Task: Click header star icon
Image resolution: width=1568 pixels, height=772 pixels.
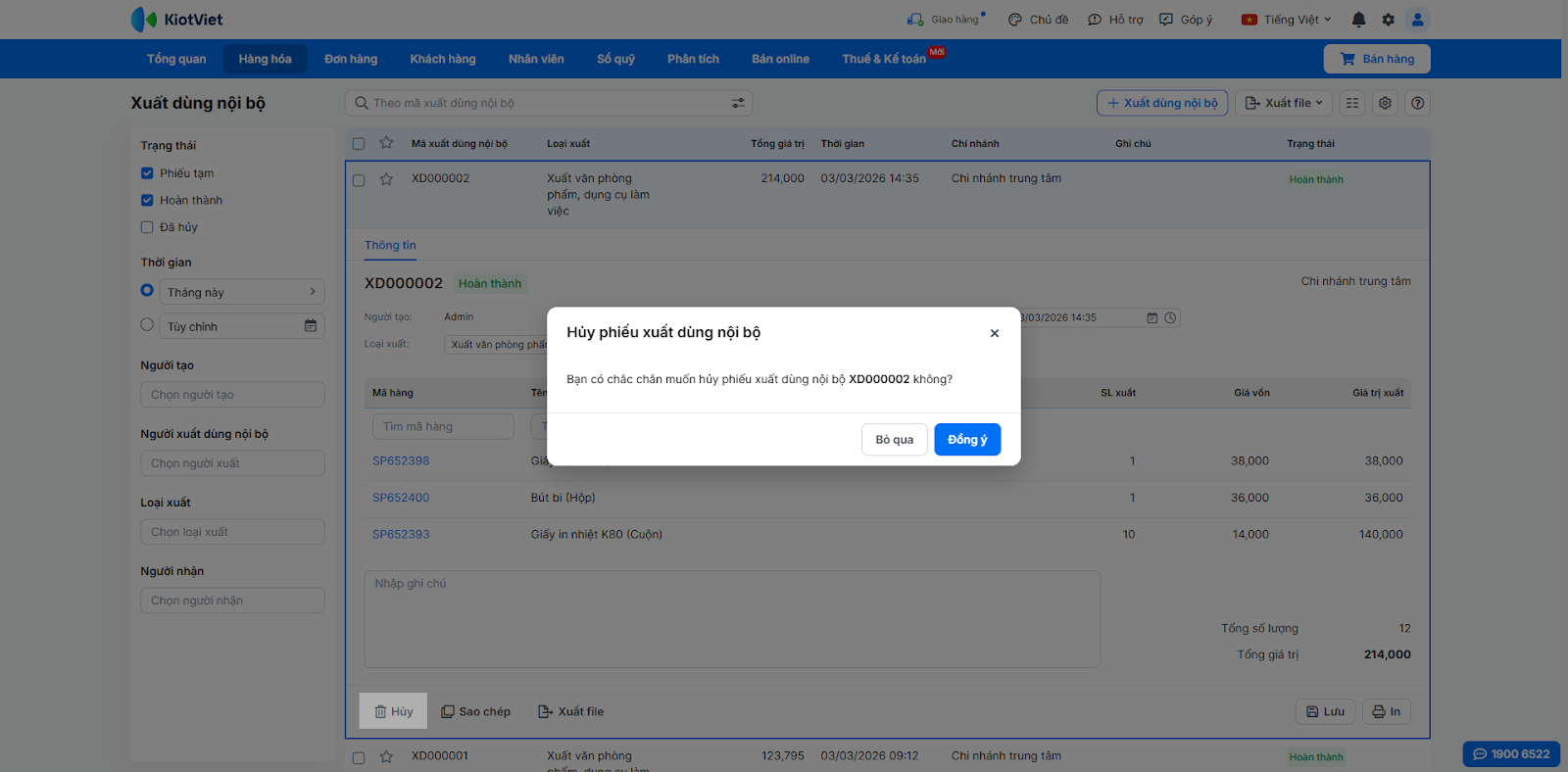Action: pos(386,143)
